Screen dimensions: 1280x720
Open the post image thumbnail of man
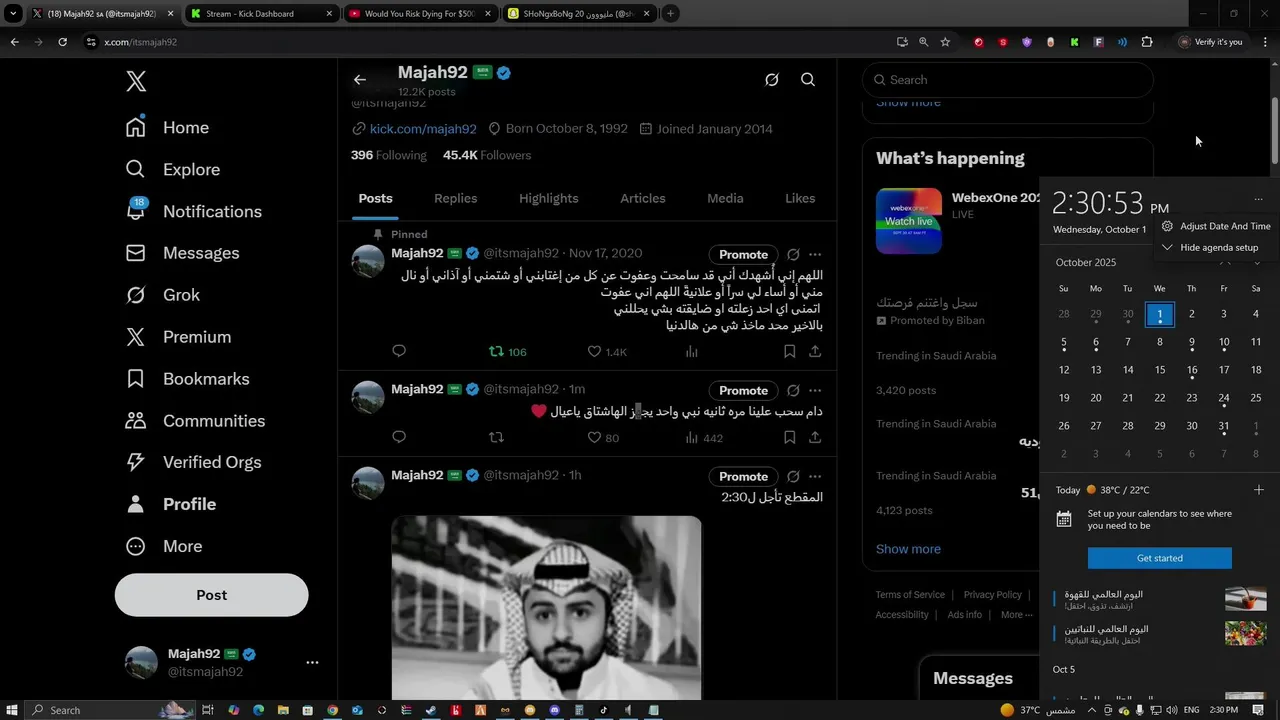(546, 608)
